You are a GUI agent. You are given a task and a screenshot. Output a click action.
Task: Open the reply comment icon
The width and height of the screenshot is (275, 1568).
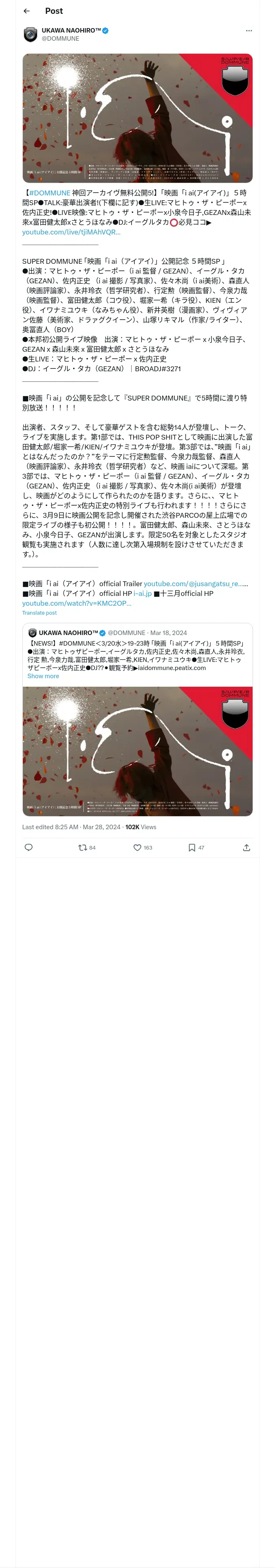pyautogui.click(x=28, y=848)
